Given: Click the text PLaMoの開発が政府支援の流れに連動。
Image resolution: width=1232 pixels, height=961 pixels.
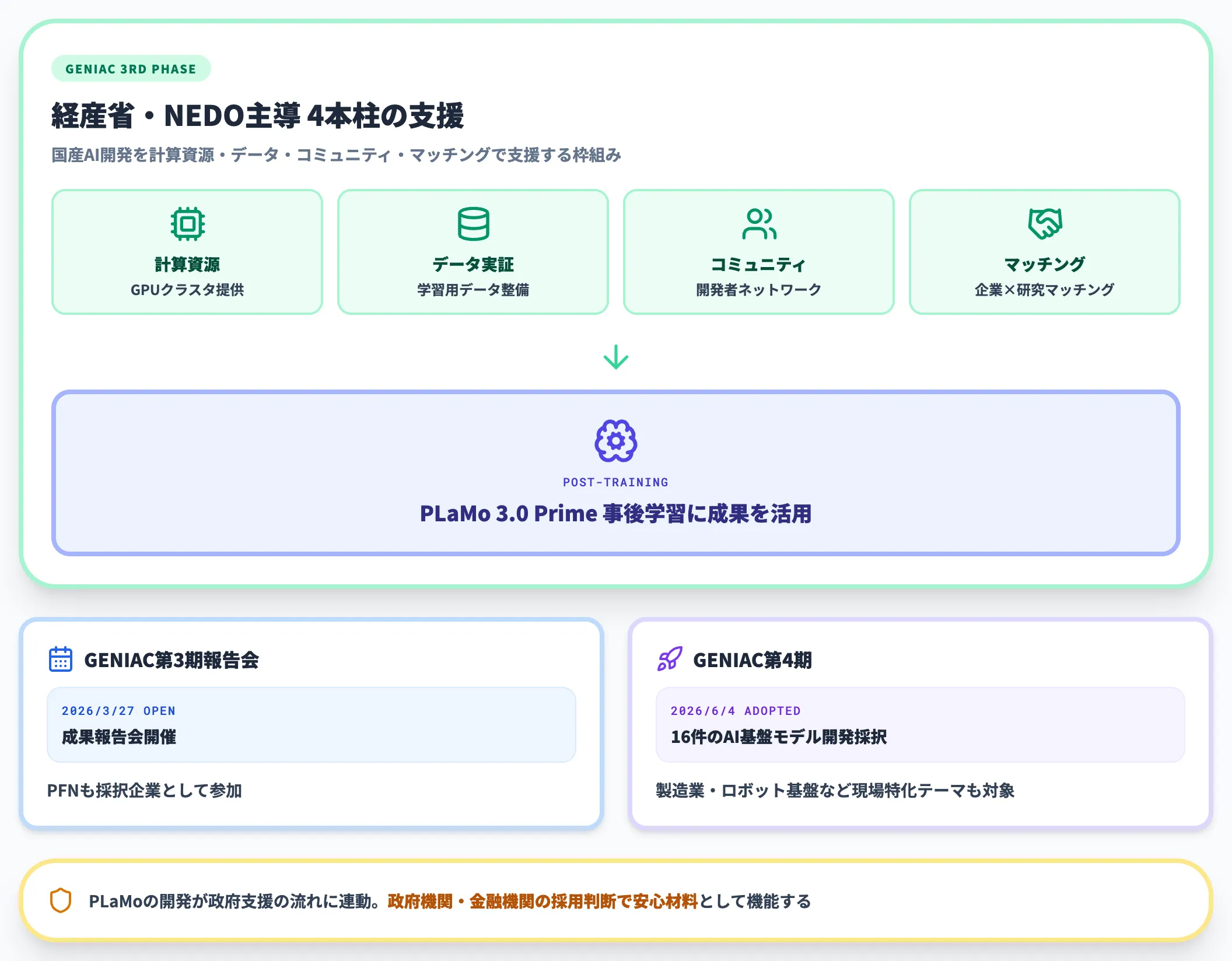Looking at the screenshot, I should coord(236,902).
